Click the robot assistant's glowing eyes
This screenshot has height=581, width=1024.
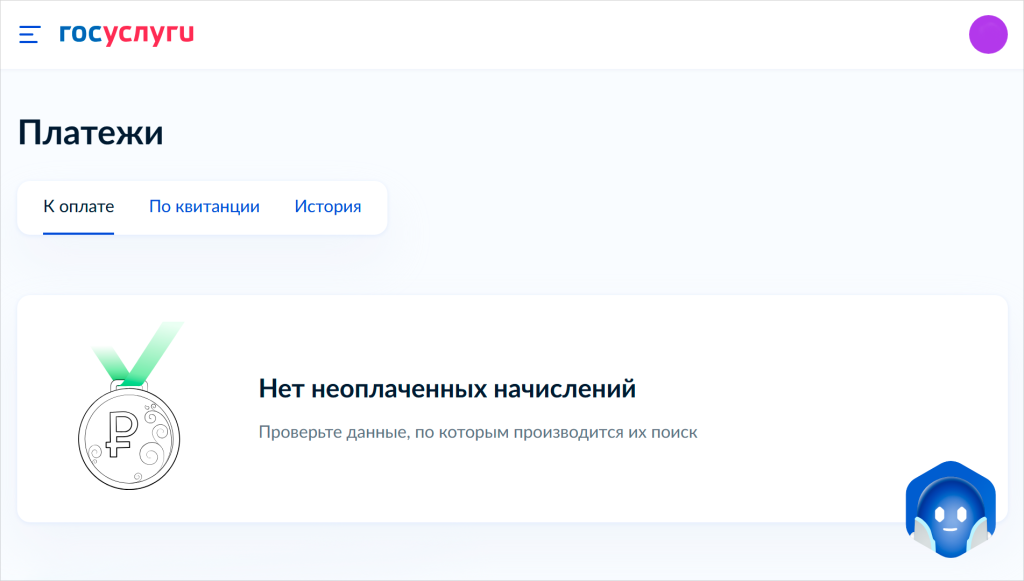click(x=948, y=516)
